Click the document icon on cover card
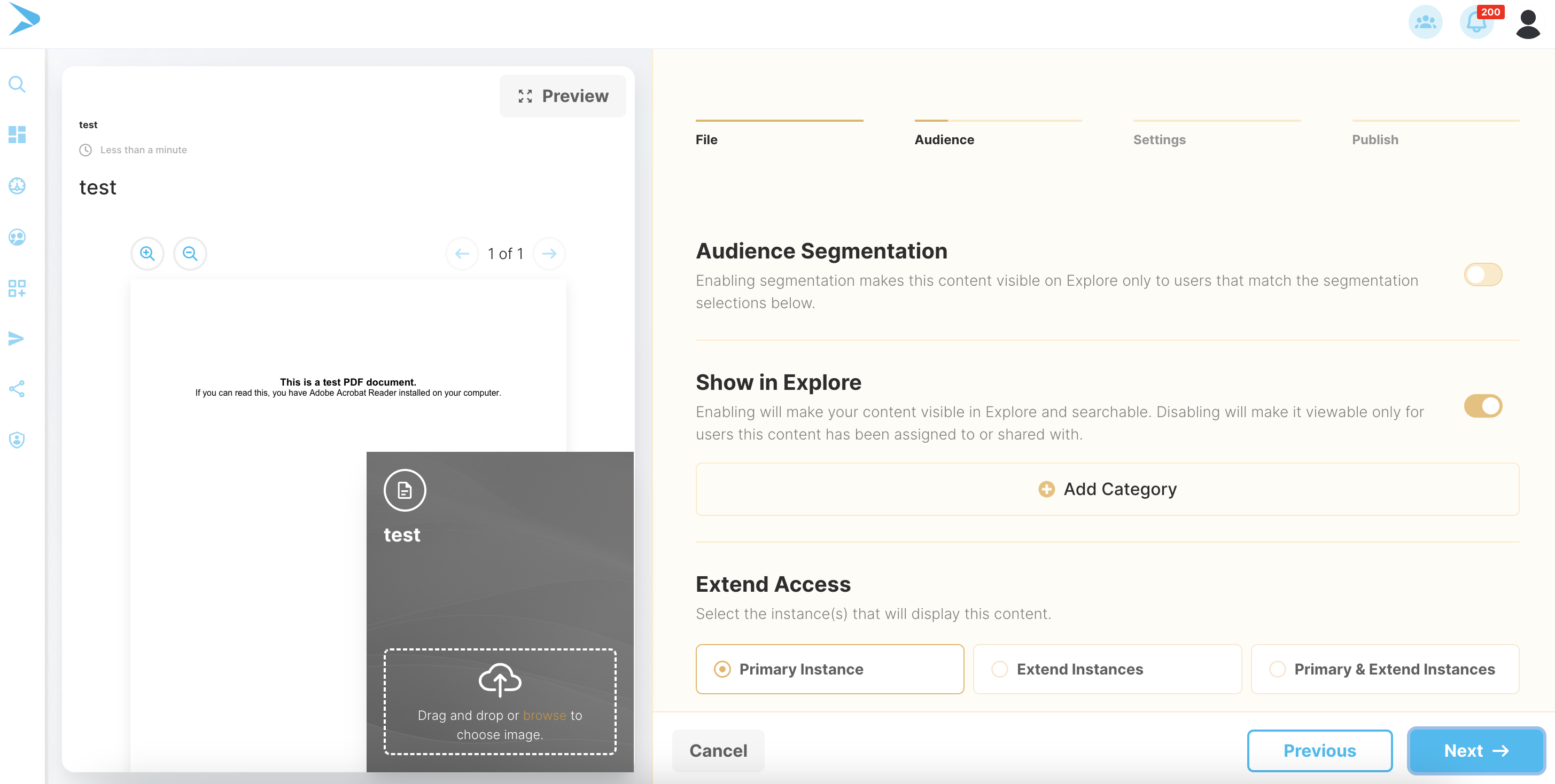The width and height of the screenshot is (1555, 784). [x=405, y=490]
